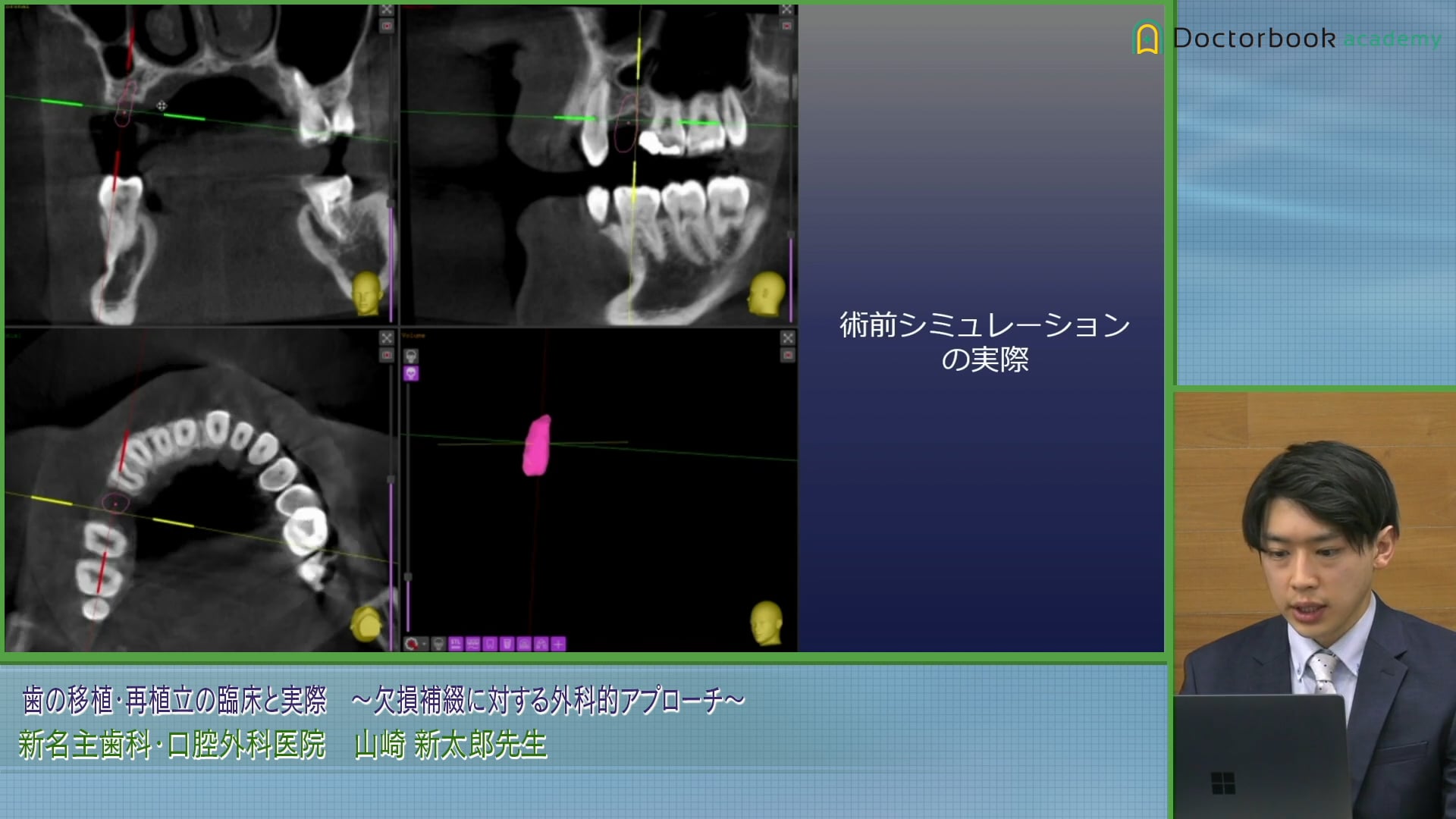Image resolution: width=1456 pixels, height=819 pixels.
Task: Capture a snapshot of the axial view
Action: click(387, 355)
